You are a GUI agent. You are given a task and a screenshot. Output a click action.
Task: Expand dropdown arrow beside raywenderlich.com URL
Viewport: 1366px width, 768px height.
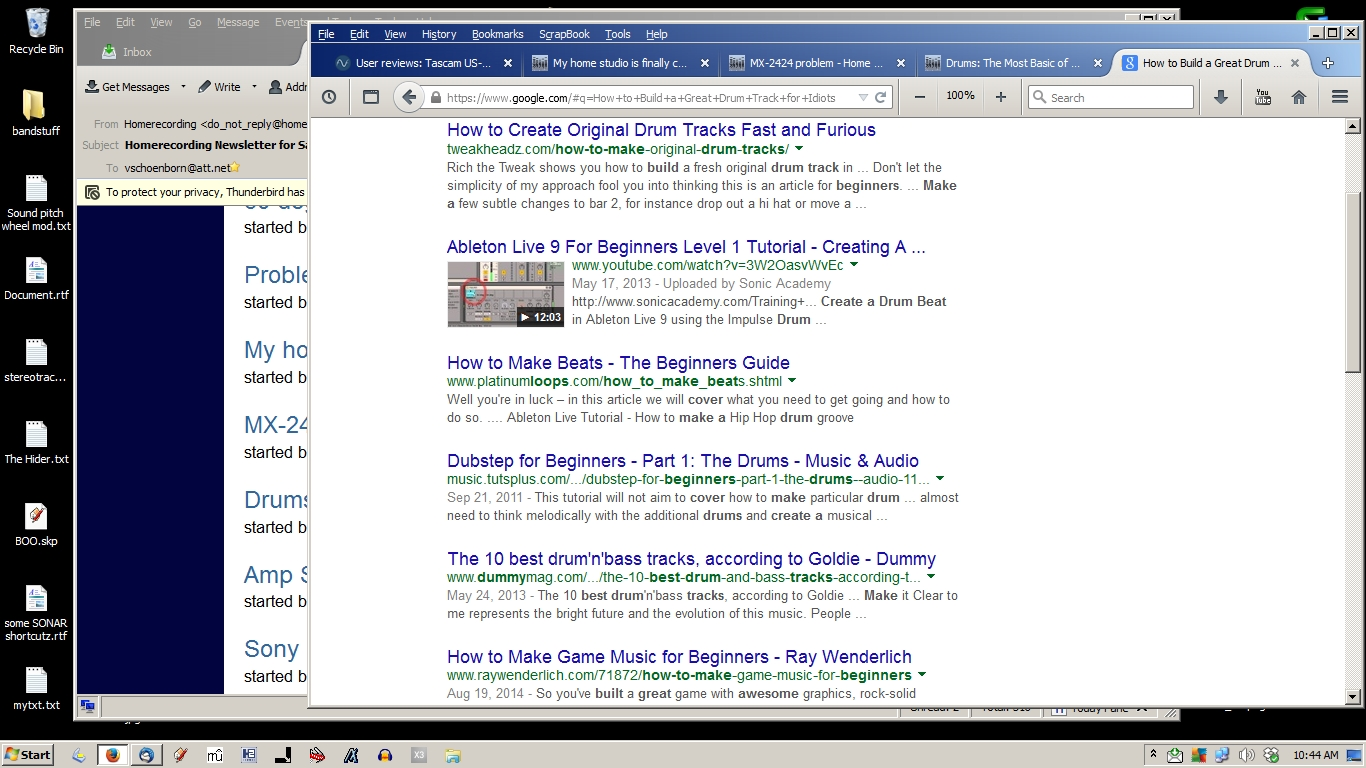point(921,675)
